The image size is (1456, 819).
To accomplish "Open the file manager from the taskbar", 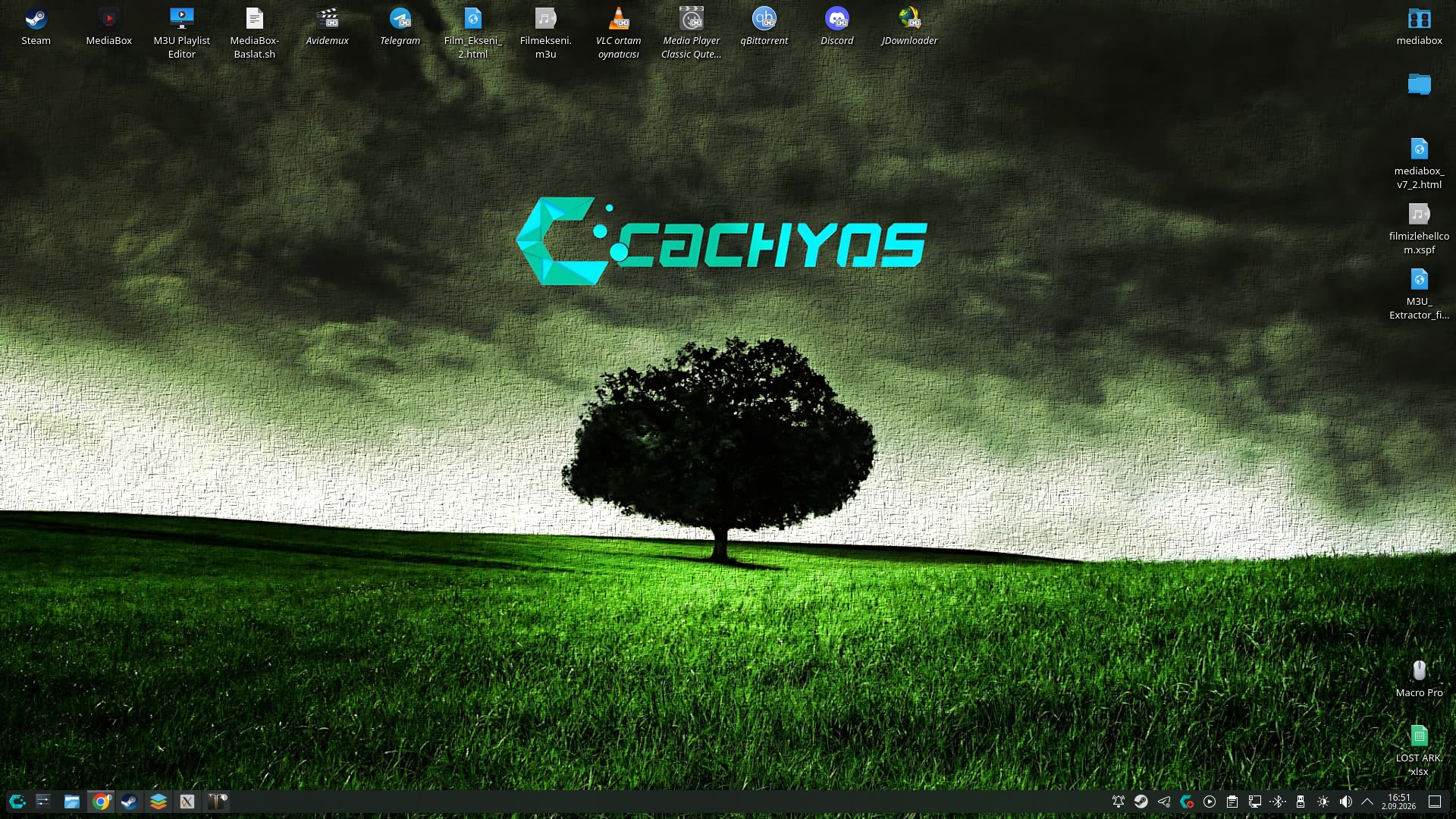I will coord(72,802).
